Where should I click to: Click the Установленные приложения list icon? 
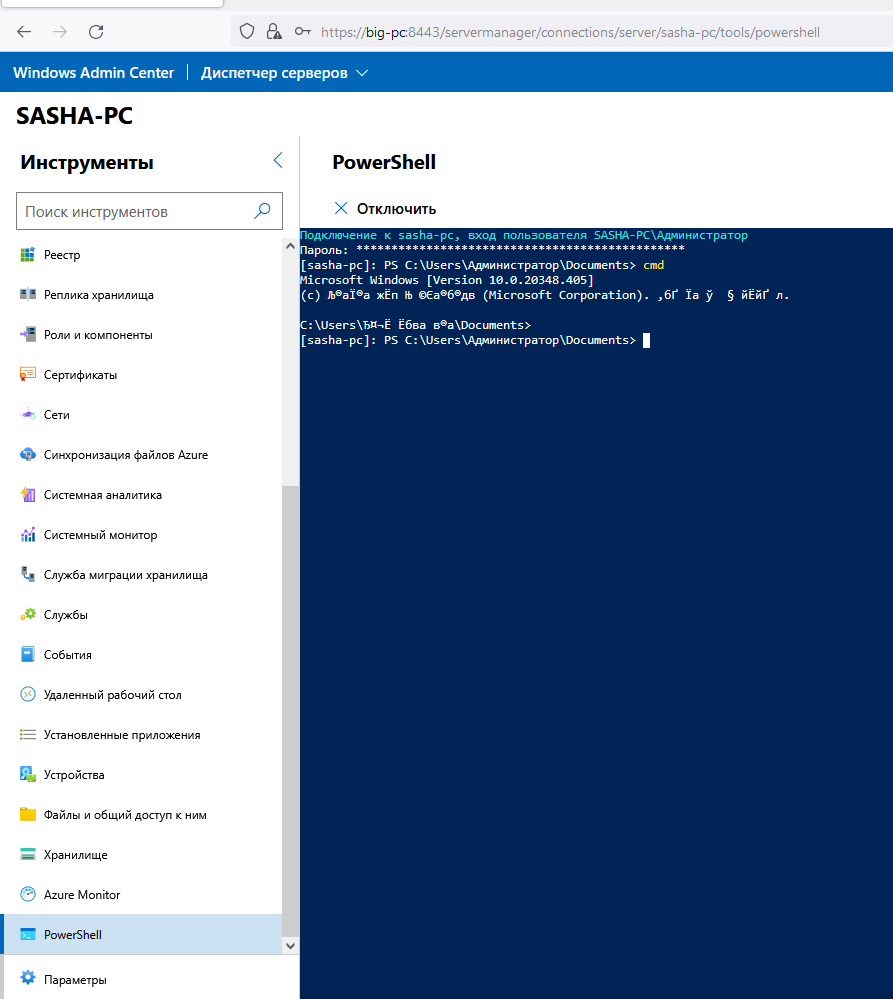27,735
